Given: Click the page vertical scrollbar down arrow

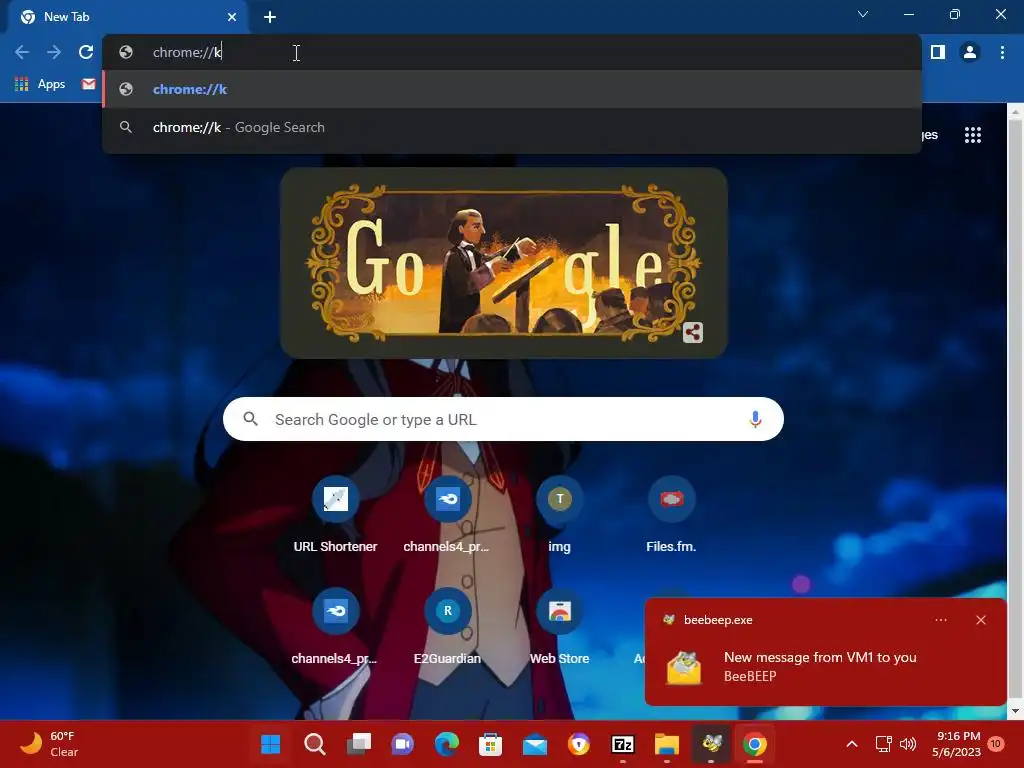Looking at the screenshot, I should point(1016,712).
